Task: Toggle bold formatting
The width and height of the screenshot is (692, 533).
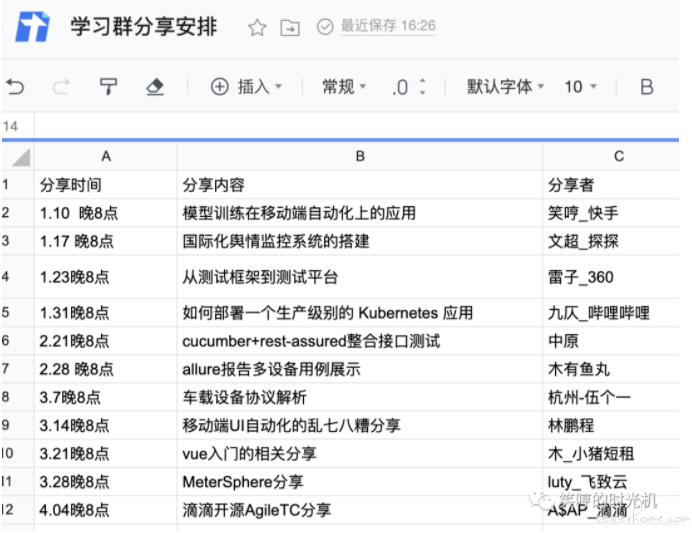Action: click(x=647, y=87)
